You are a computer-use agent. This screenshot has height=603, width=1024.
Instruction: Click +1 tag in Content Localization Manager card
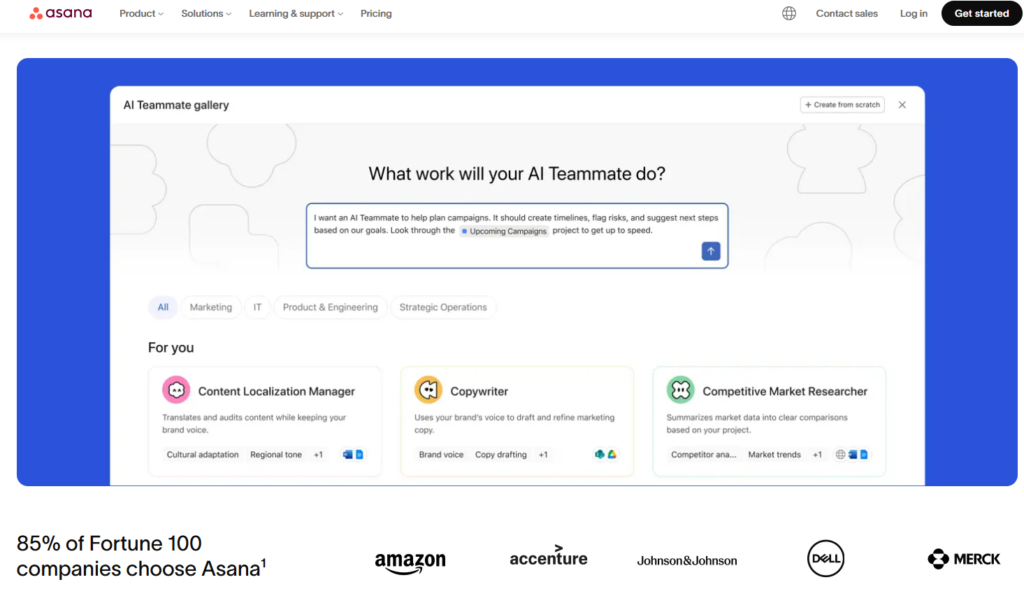pos(318,455)
